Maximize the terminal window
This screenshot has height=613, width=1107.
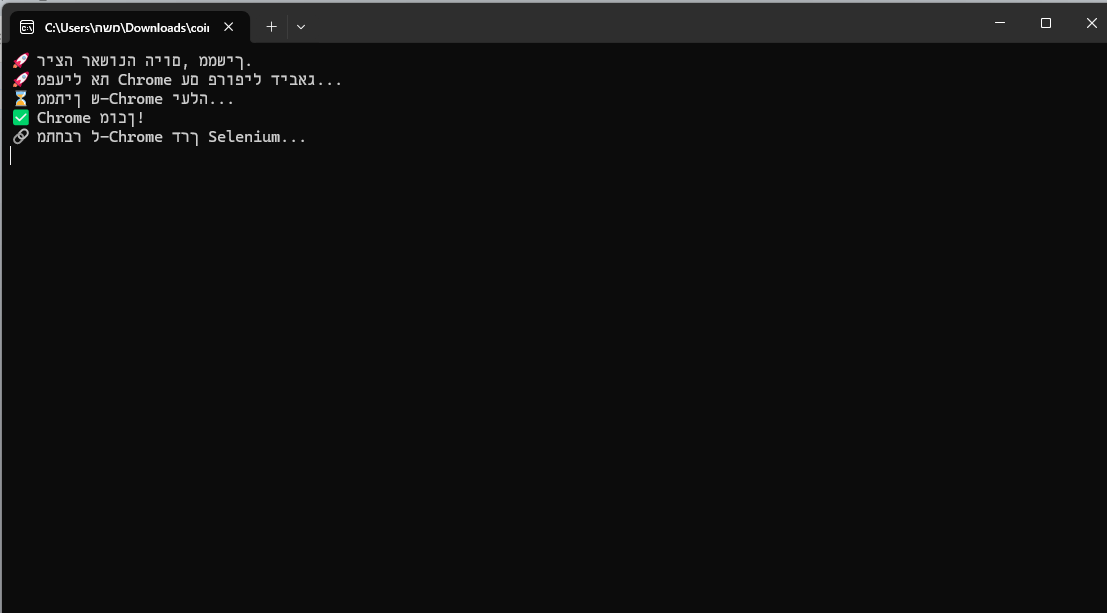pyautogui.click(x=1046, y=23)
